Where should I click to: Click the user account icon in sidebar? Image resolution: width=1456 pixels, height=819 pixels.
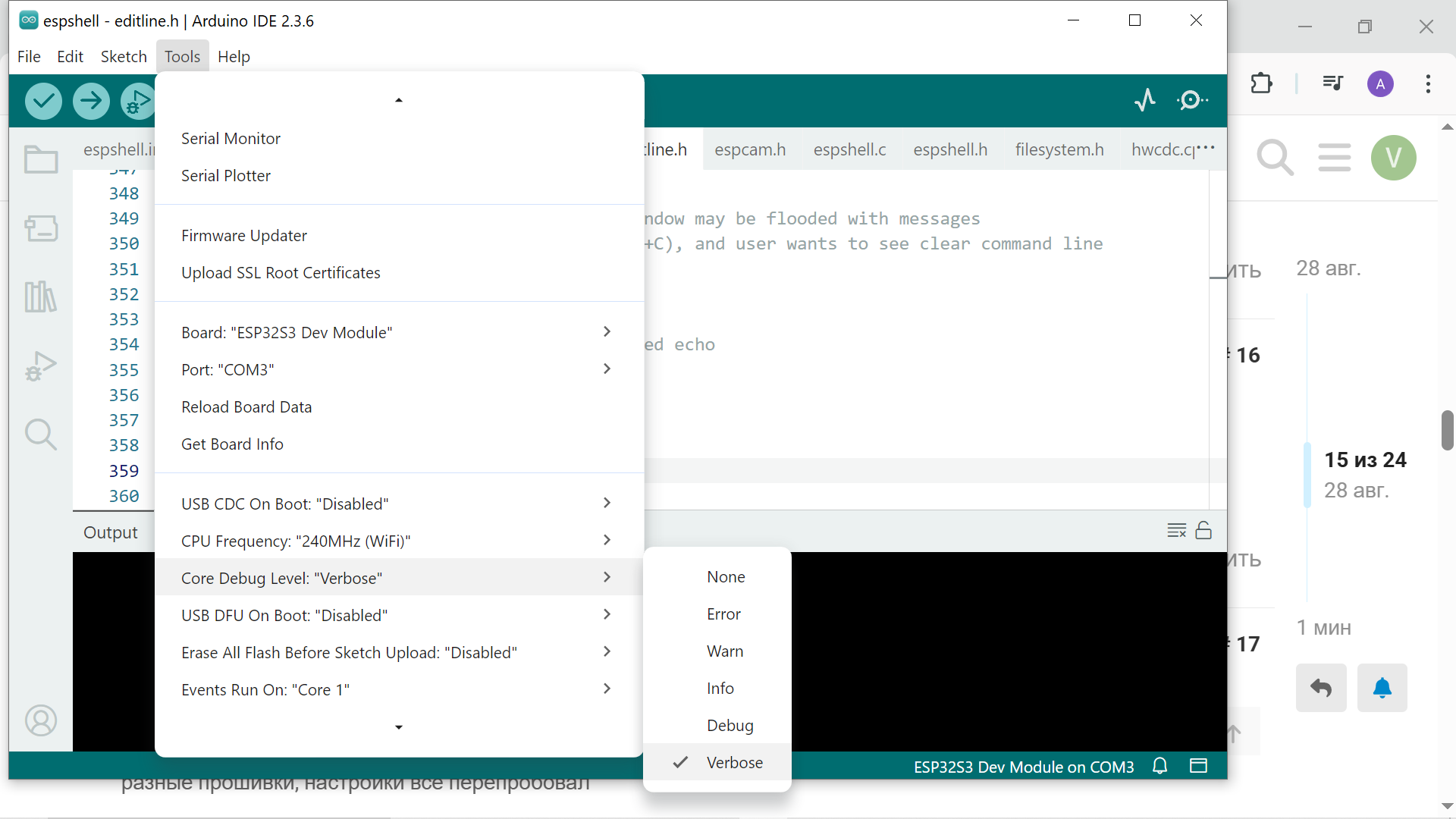(x=41, y=720)
